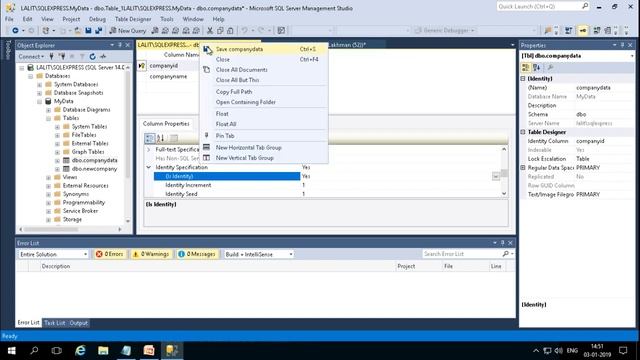Open File Explorer from the taskbar
640x360 pixels.
[x=103, y=350]
